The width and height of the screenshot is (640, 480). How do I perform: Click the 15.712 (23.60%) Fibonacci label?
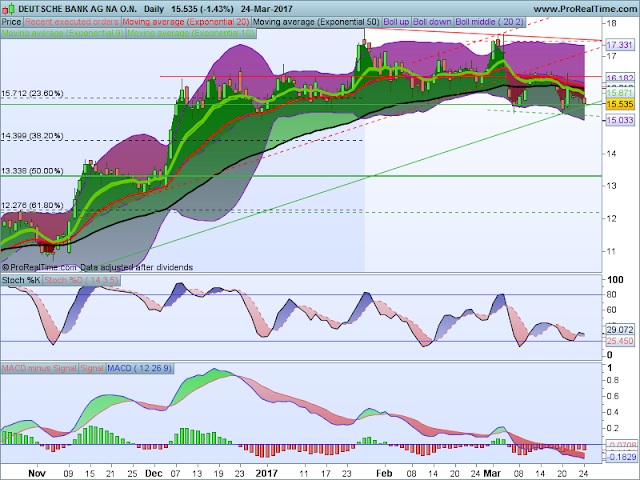(32, 93)
